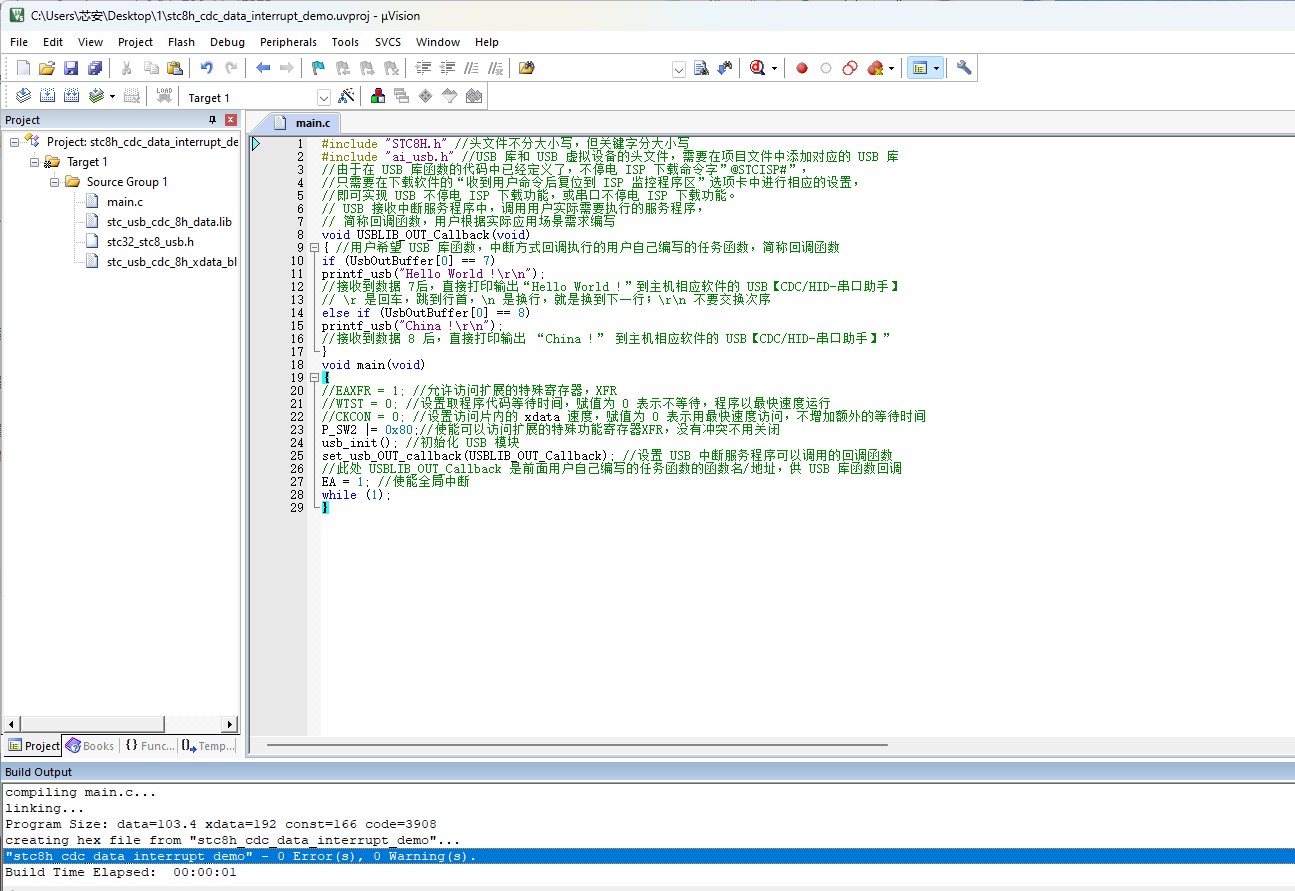Open the Peripherals menu
This screenshot has width=1295, height=891.
[x=288, y=42]
